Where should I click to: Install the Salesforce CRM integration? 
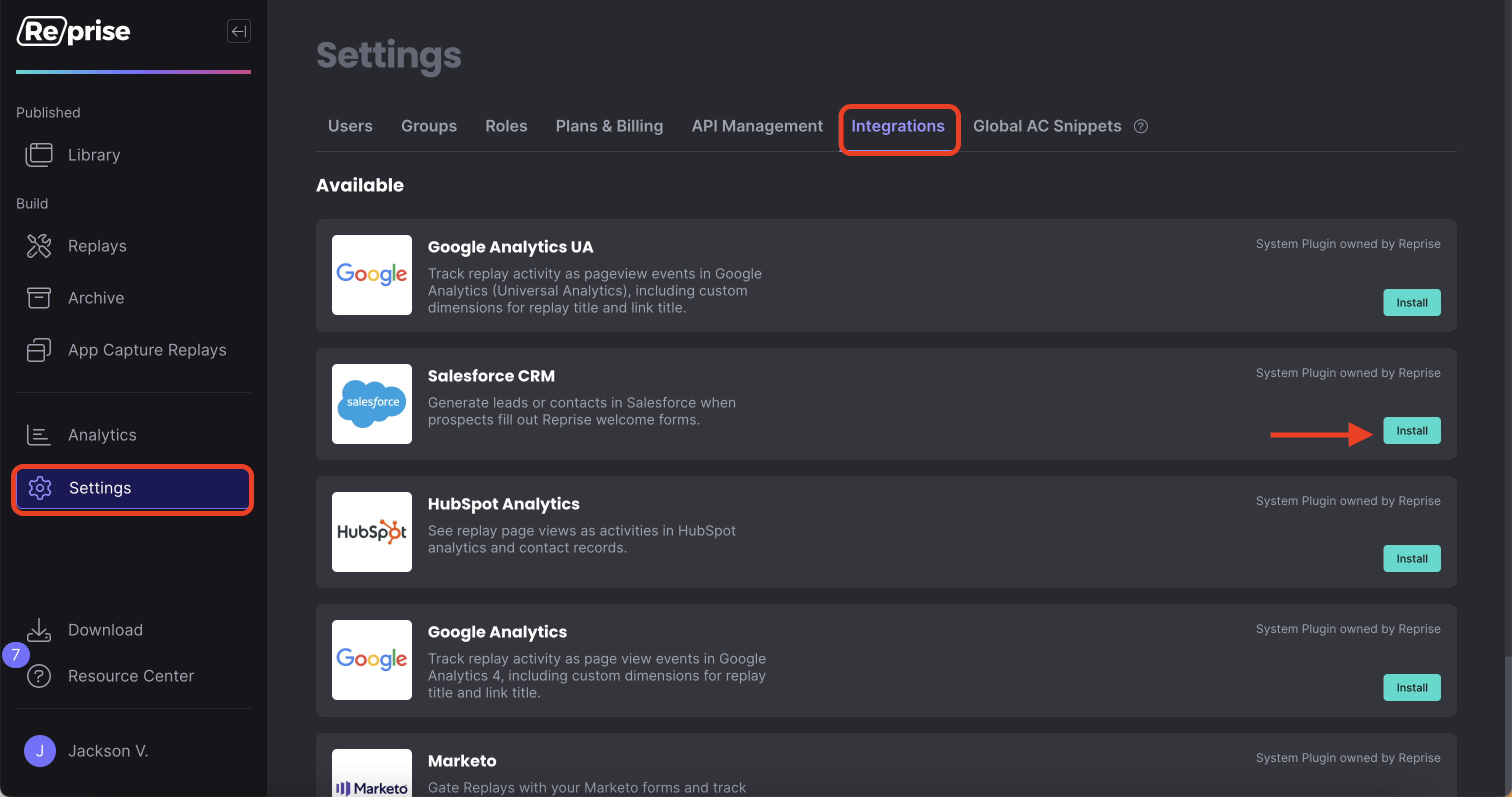tap(1411, 431)
